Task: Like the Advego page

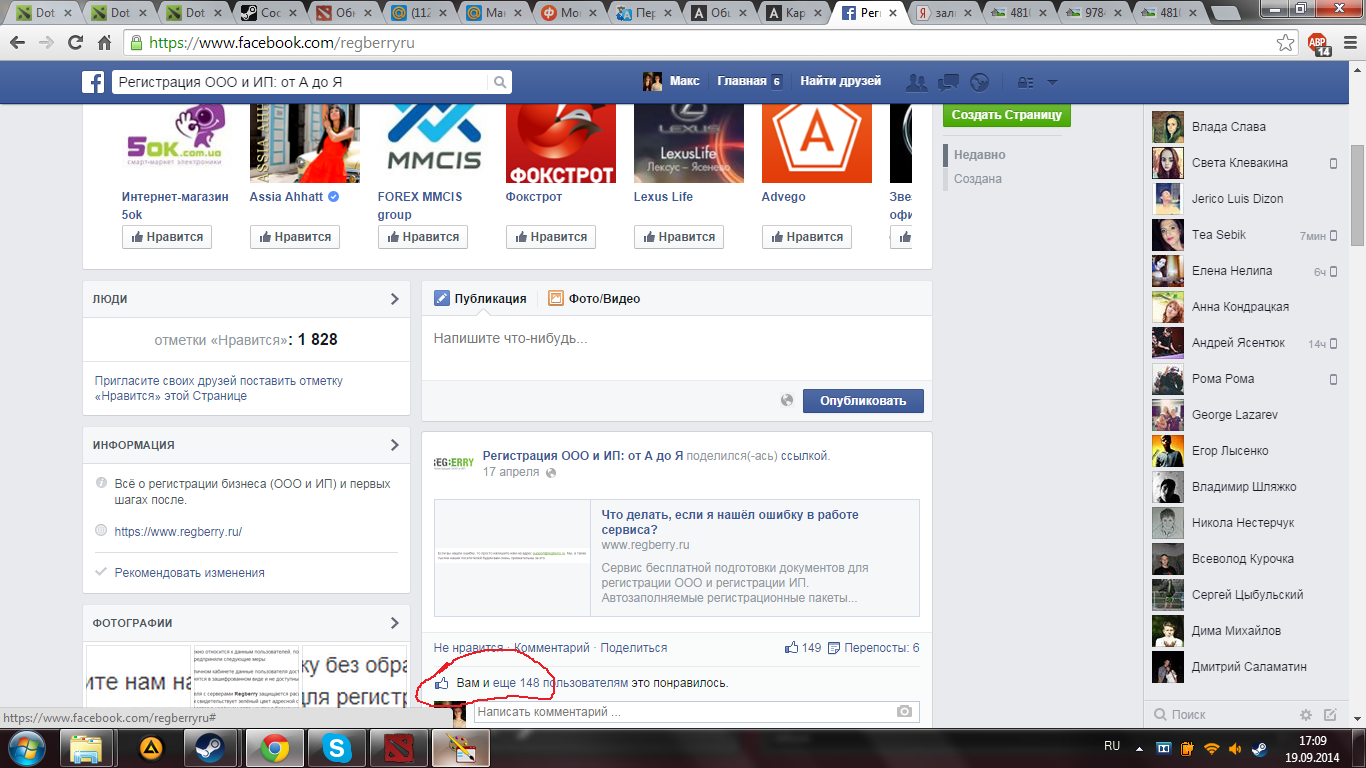Action: point(807,237)
